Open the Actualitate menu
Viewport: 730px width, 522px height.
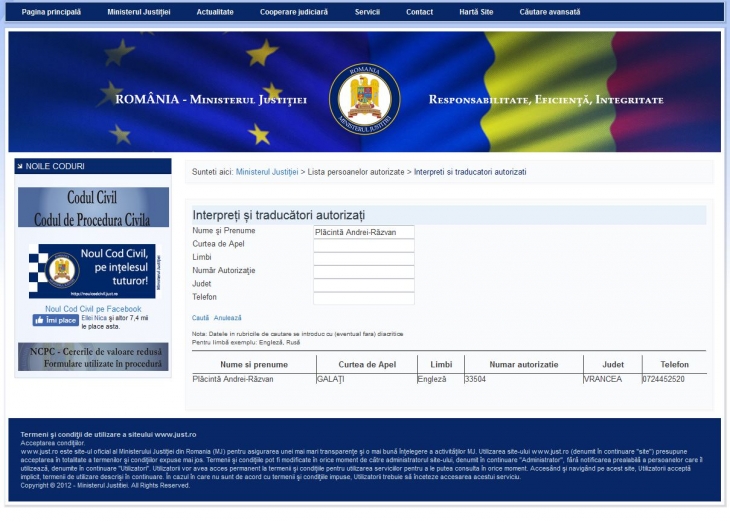[214, 12]
